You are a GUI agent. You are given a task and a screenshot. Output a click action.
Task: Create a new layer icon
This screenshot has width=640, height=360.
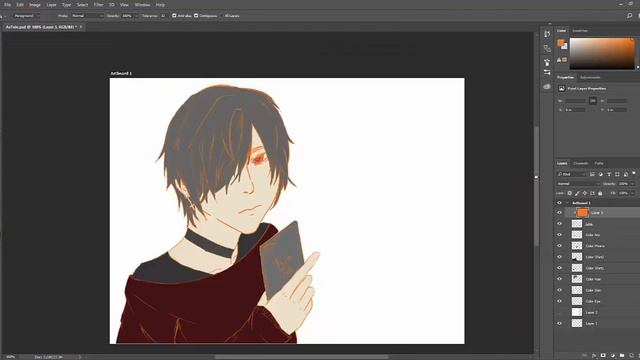[631, 356]
